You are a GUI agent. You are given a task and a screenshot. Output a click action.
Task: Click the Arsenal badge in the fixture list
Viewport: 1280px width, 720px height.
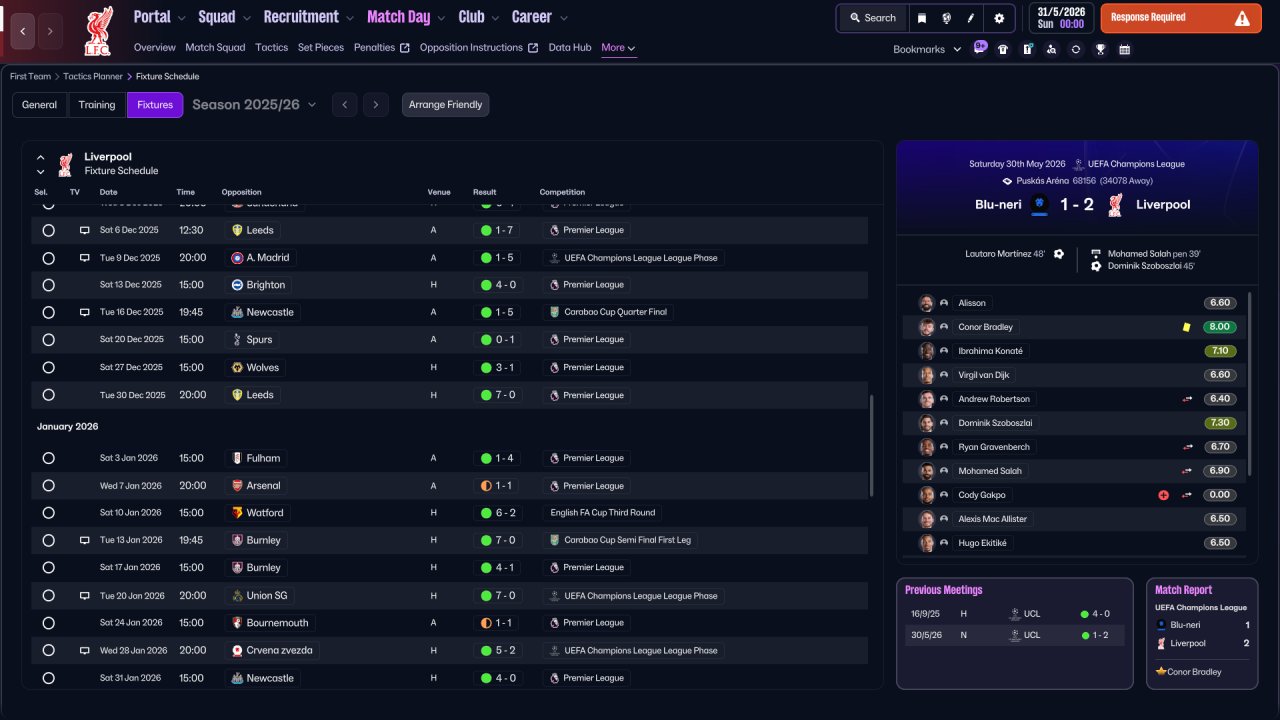click(x=237, y=486)
